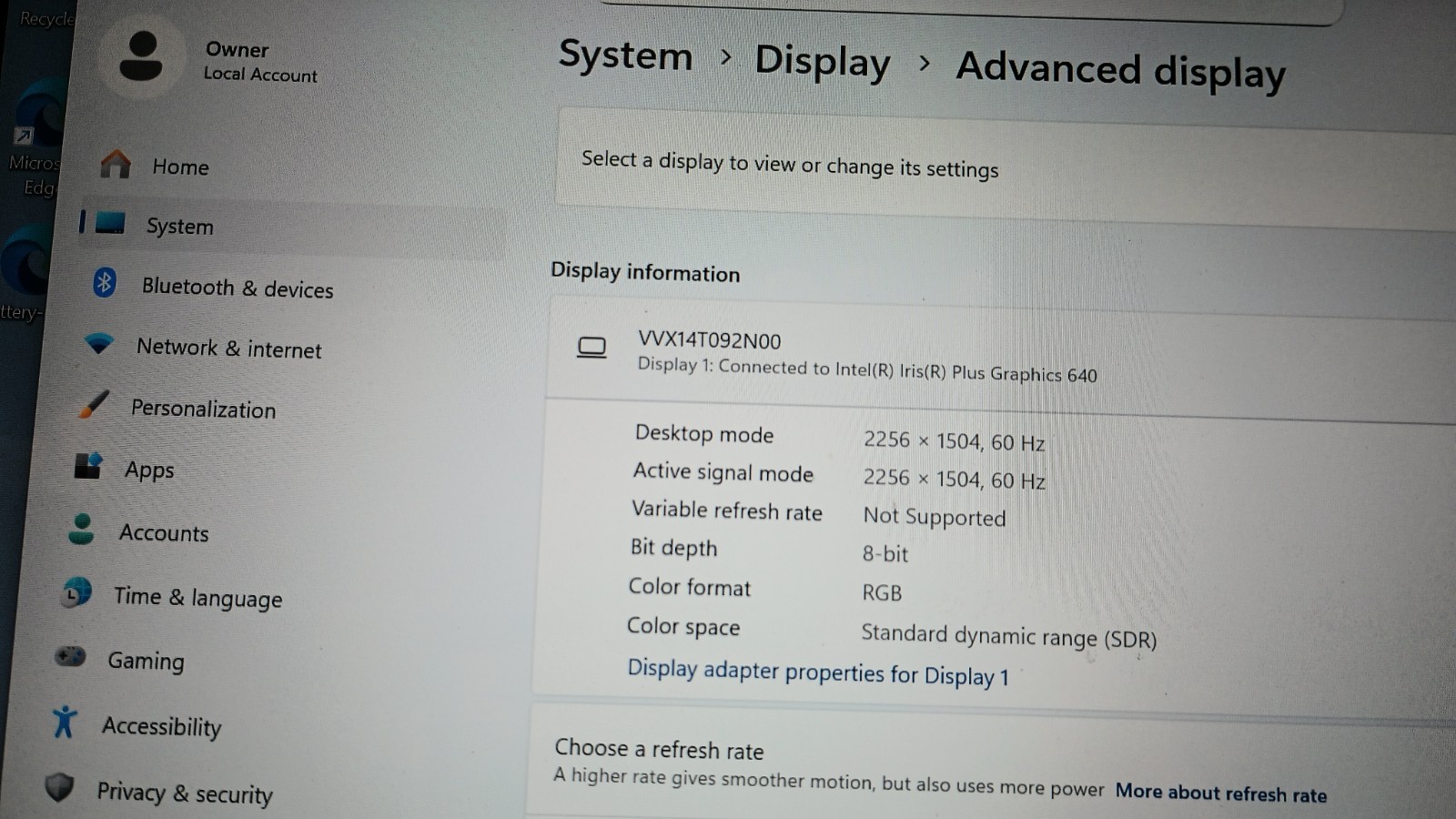
Task: Click the Time & language globe icon
Action: (x=76, y=592)
